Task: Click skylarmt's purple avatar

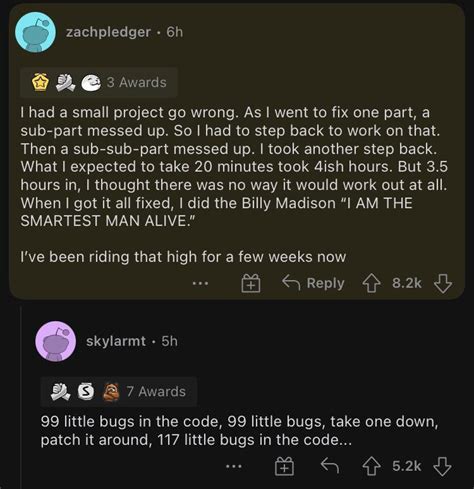Action: 56,341
